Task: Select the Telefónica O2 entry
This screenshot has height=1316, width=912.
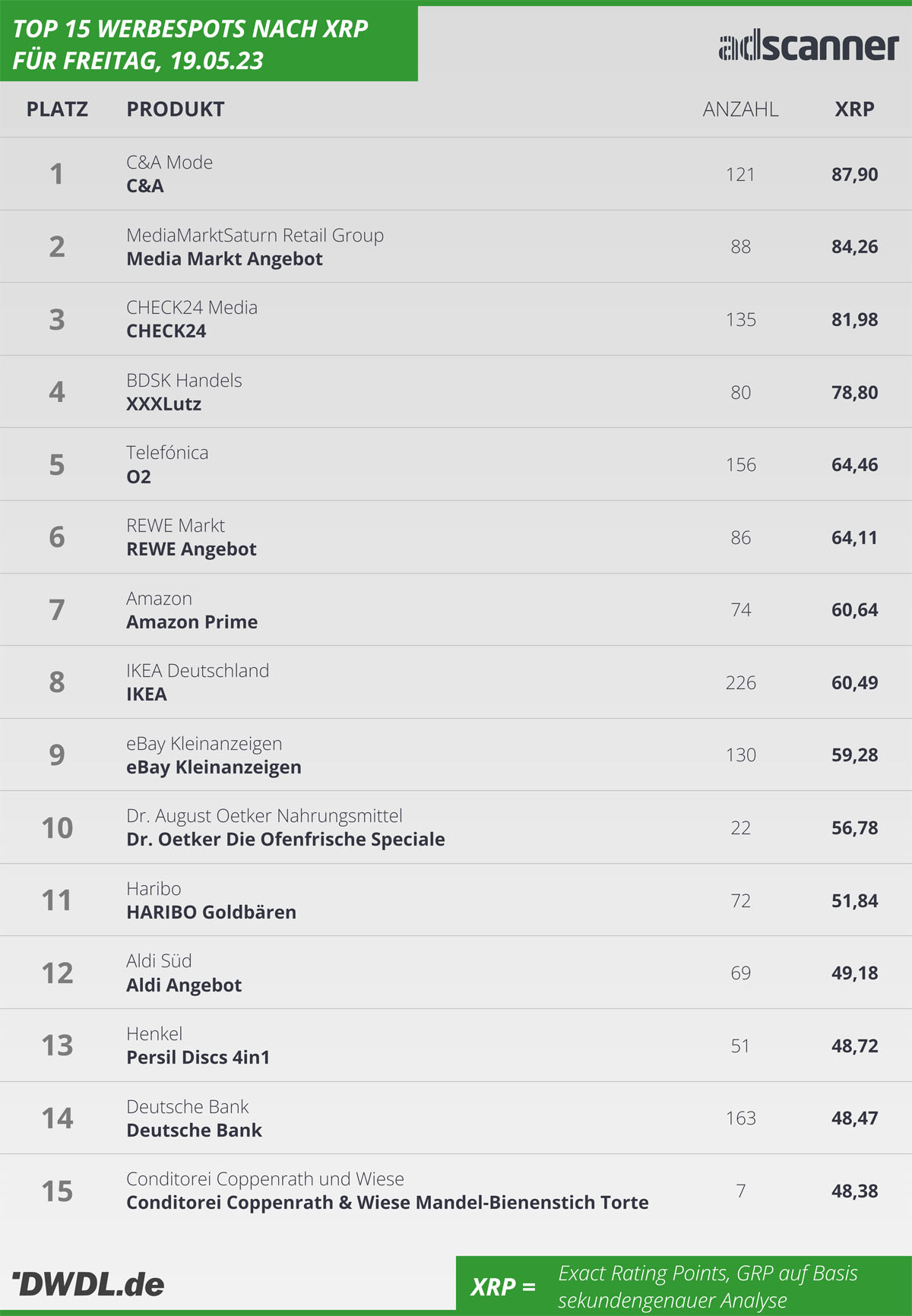Action: tap(167, 464)
